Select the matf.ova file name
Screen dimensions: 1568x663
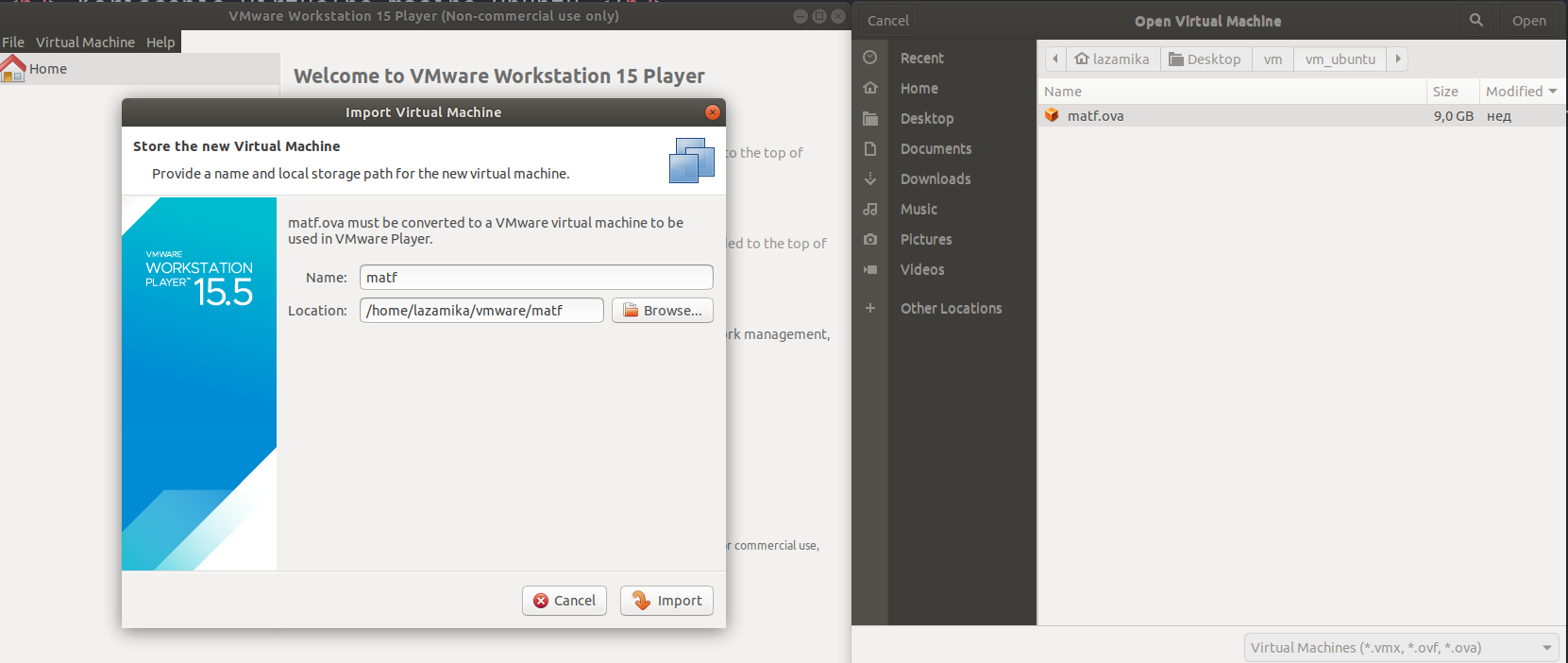[1096, 116]
